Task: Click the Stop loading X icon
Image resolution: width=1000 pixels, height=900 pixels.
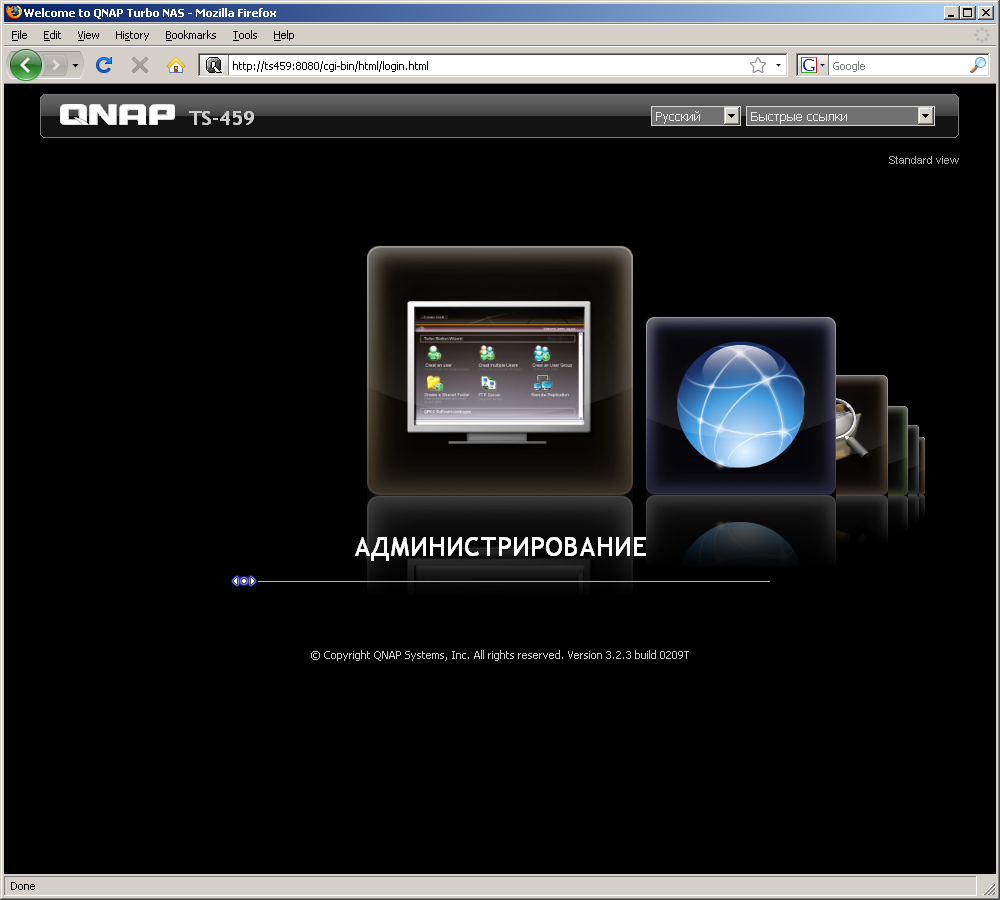Action: (x=140, y=65)
